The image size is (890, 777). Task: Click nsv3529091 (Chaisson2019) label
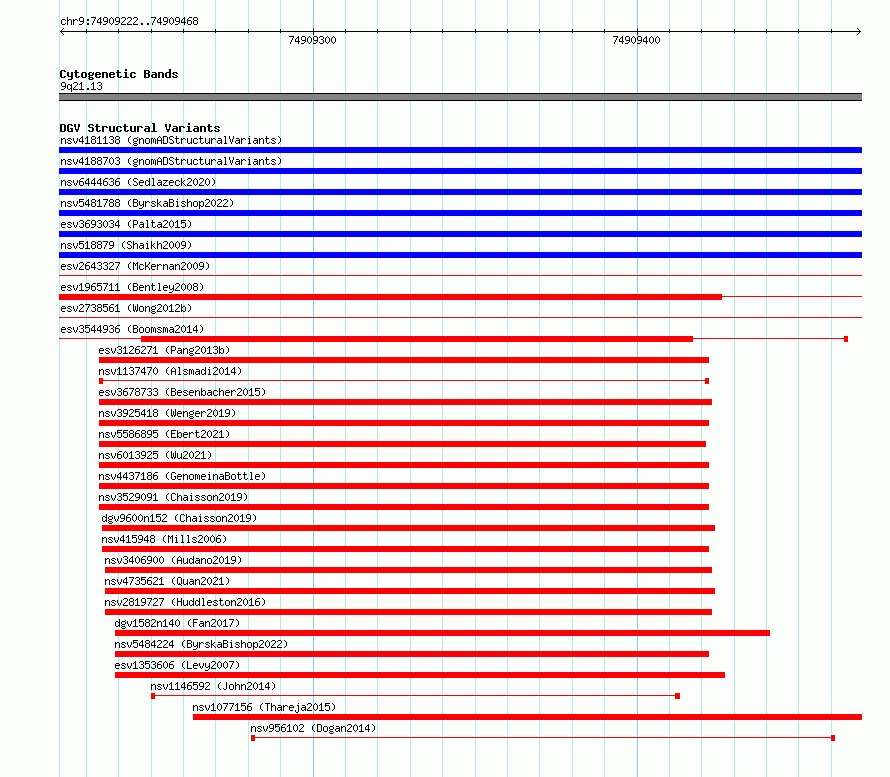coord(173,497)
